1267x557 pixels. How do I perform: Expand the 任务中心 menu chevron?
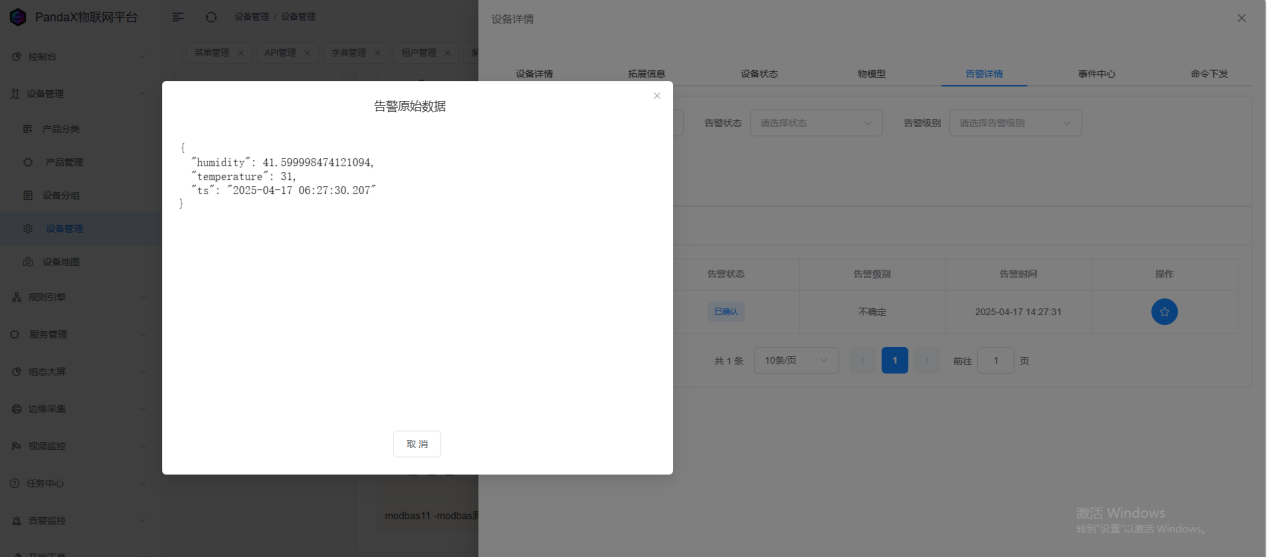click(x=142, y=483)
